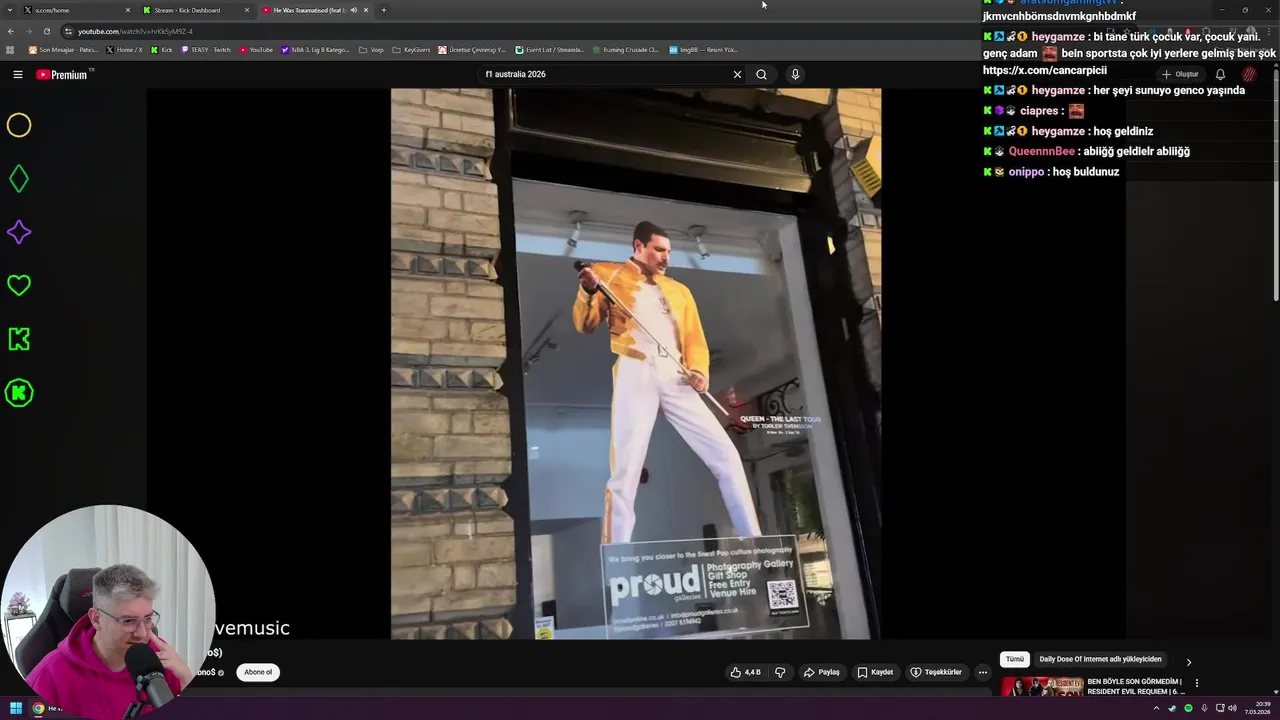Open the YouTube bookmark
The image size is (1280, 720).
pyautogui.click(x=256, y=49)
